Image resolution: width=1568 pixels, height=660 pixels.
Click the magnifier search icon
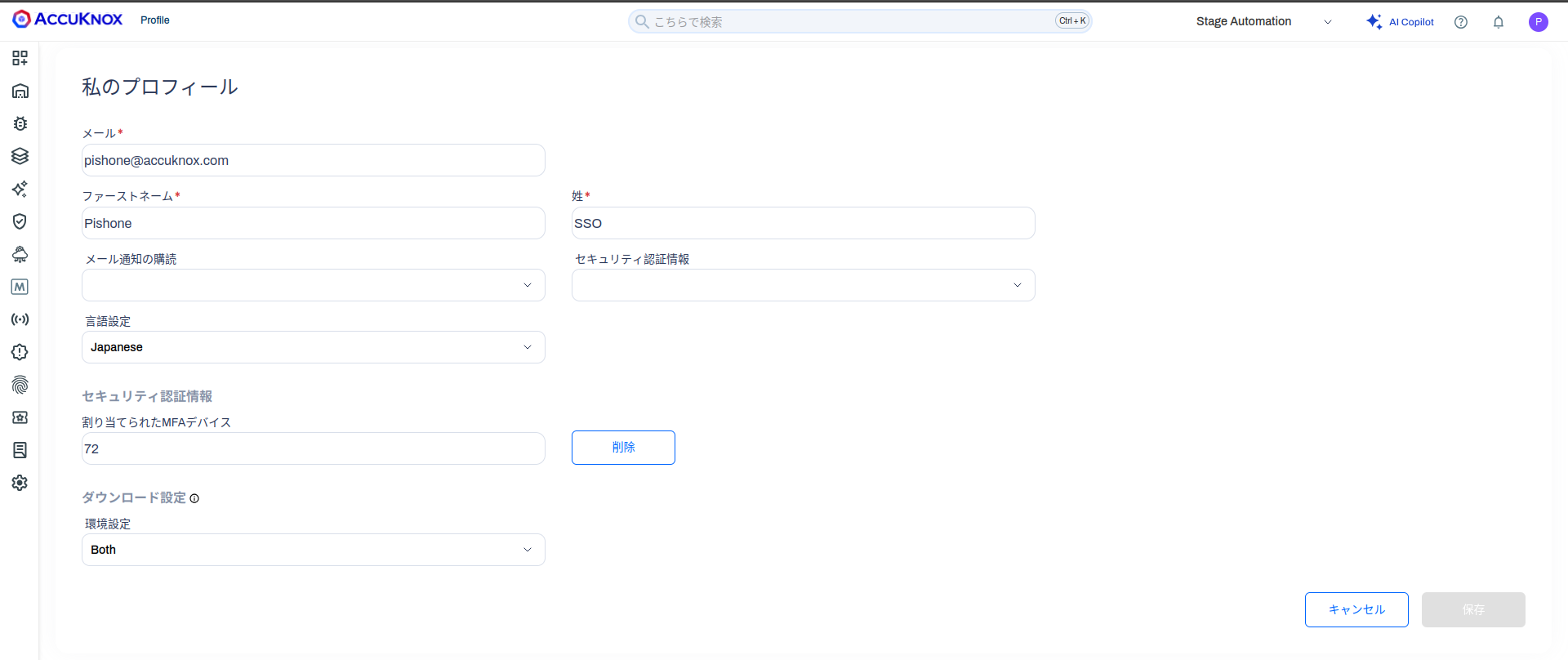pos(642,21)
